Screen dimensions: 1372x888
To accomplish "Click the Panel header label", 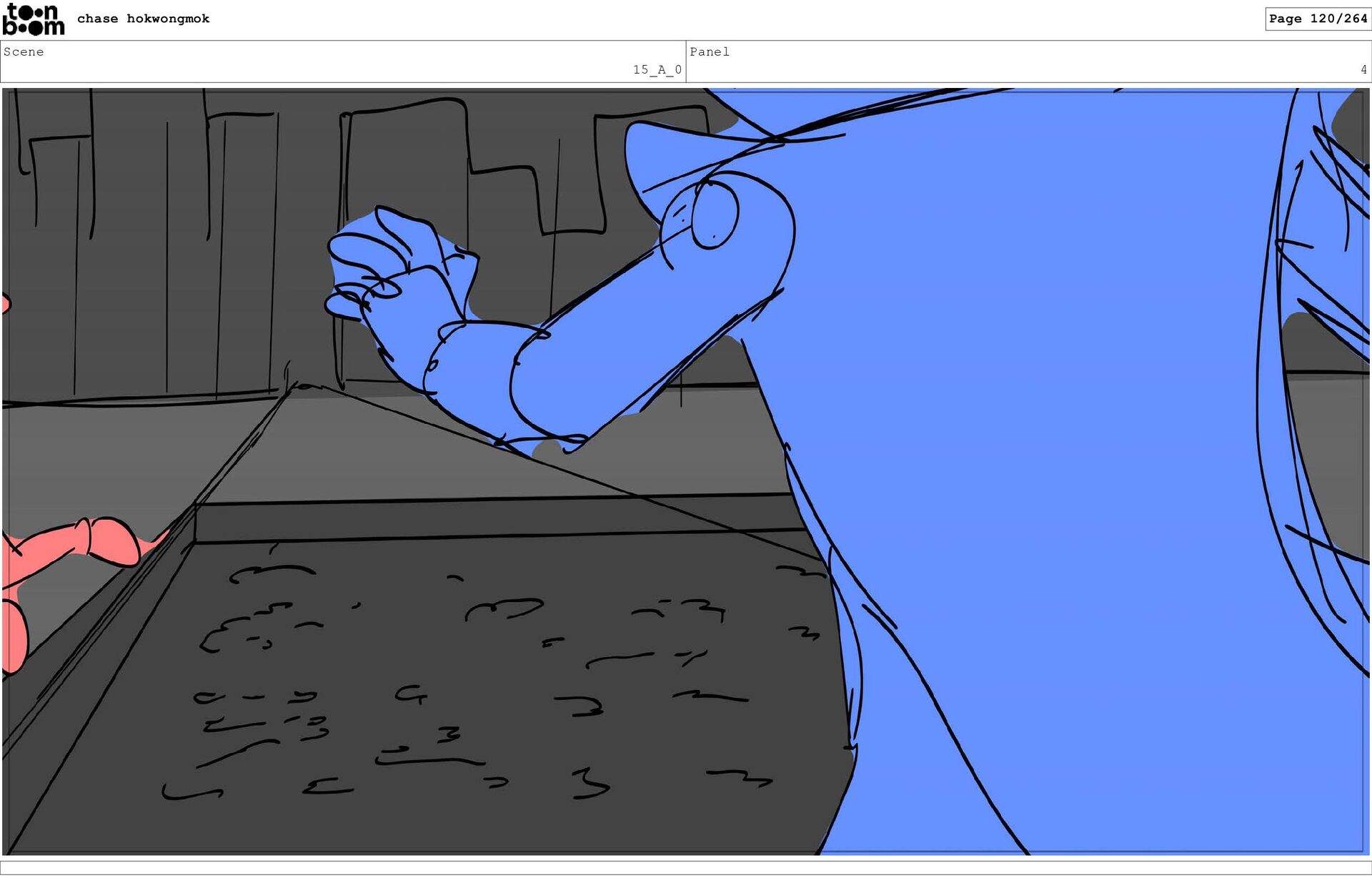I will click(709, 51).
